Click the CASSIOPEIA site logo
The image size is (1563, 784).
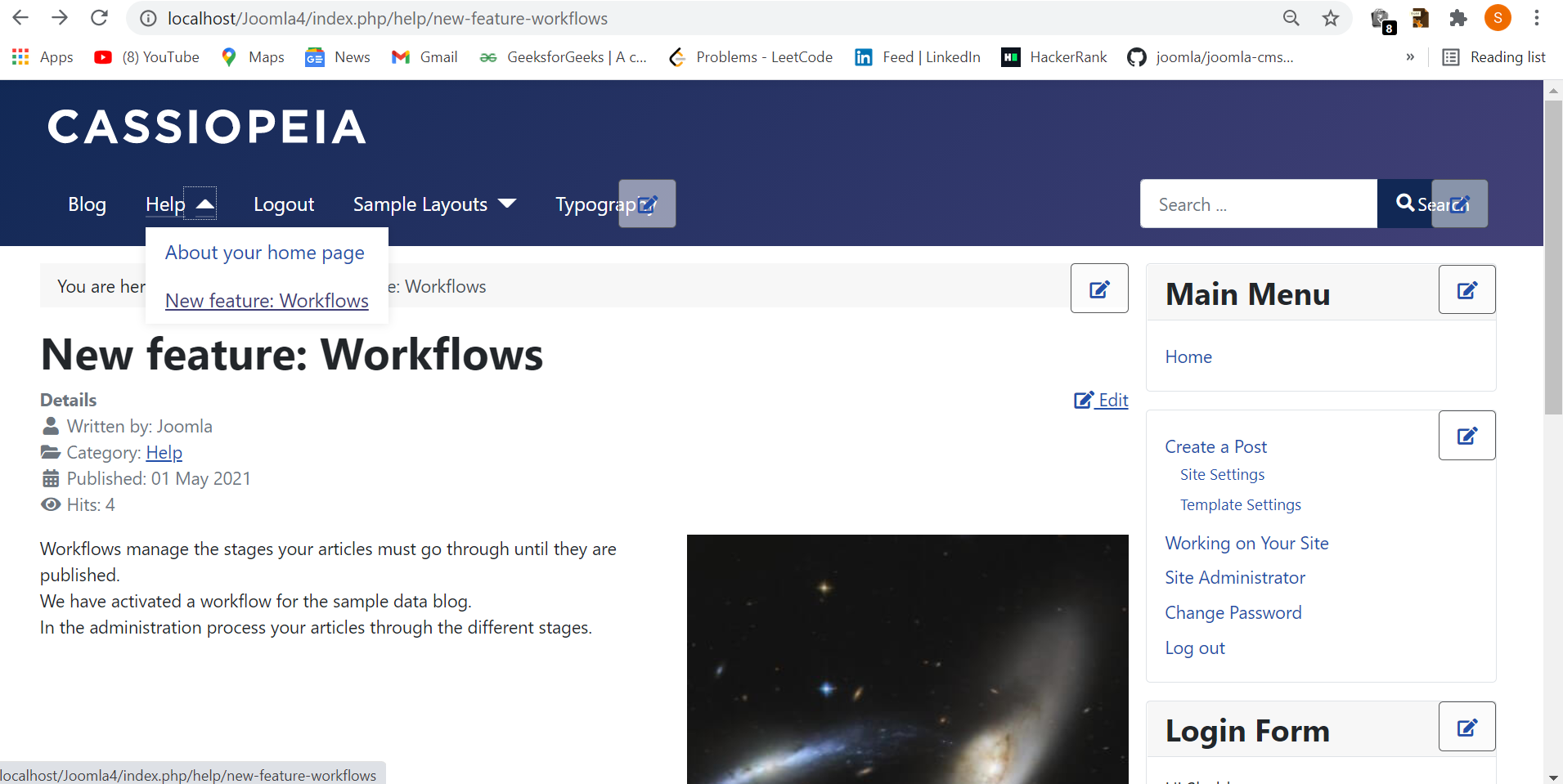(x=206, y=128)
